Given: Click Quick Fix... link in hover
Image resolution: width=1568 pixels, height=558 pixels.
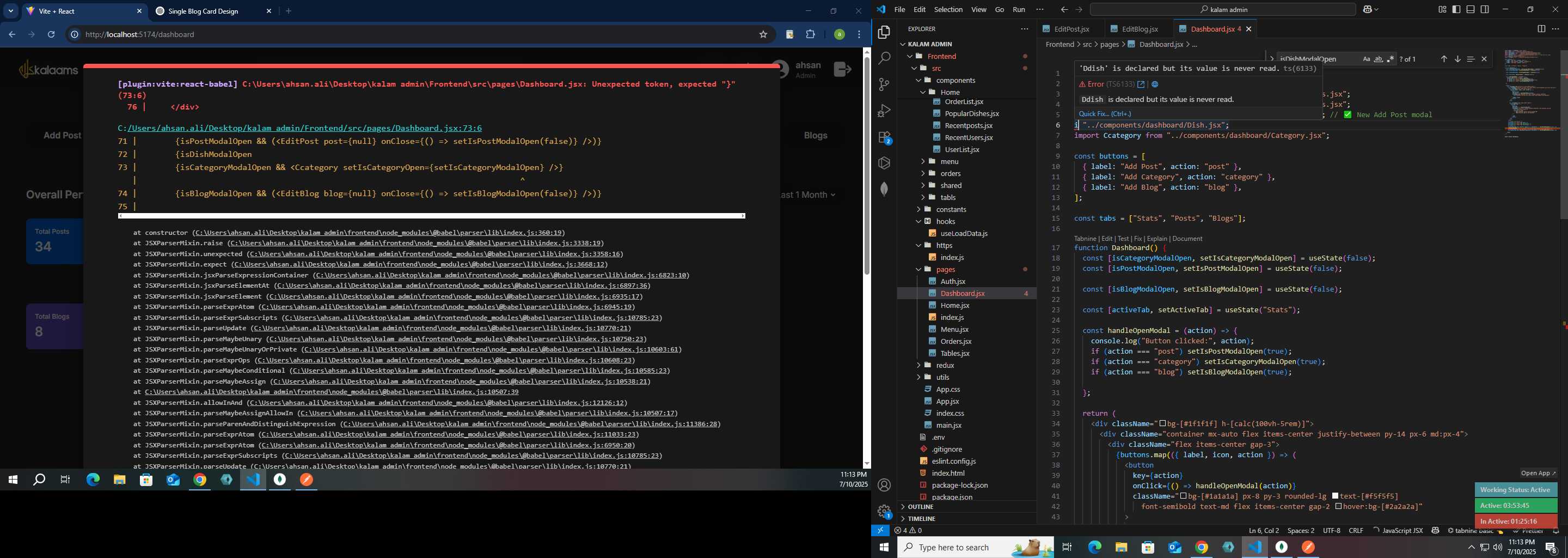Looking at the screenshot, I should pyautogui.click(x=1105, y=114).
